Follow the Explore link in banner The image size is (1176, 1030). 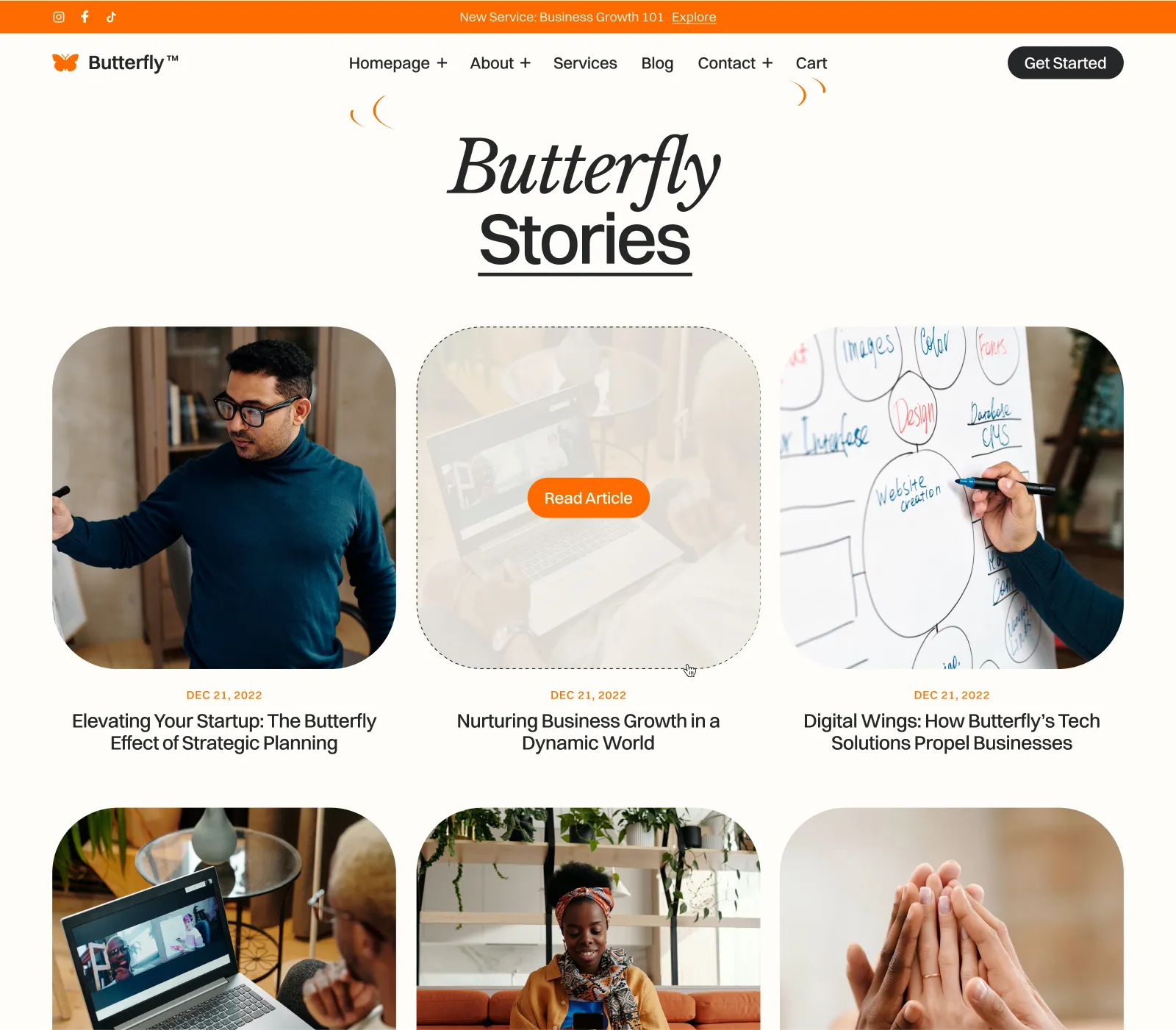pos(693,17)
